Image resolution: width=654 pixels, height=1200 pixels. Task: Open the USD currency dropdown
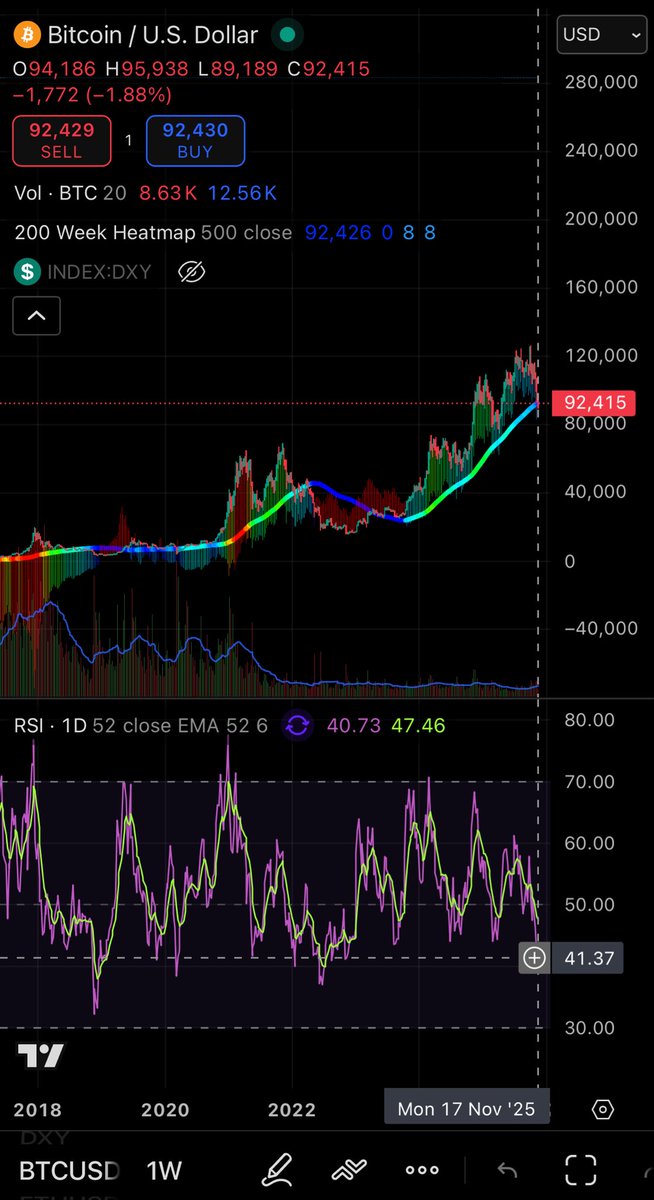pyautogui.click(x=602, y=35)
